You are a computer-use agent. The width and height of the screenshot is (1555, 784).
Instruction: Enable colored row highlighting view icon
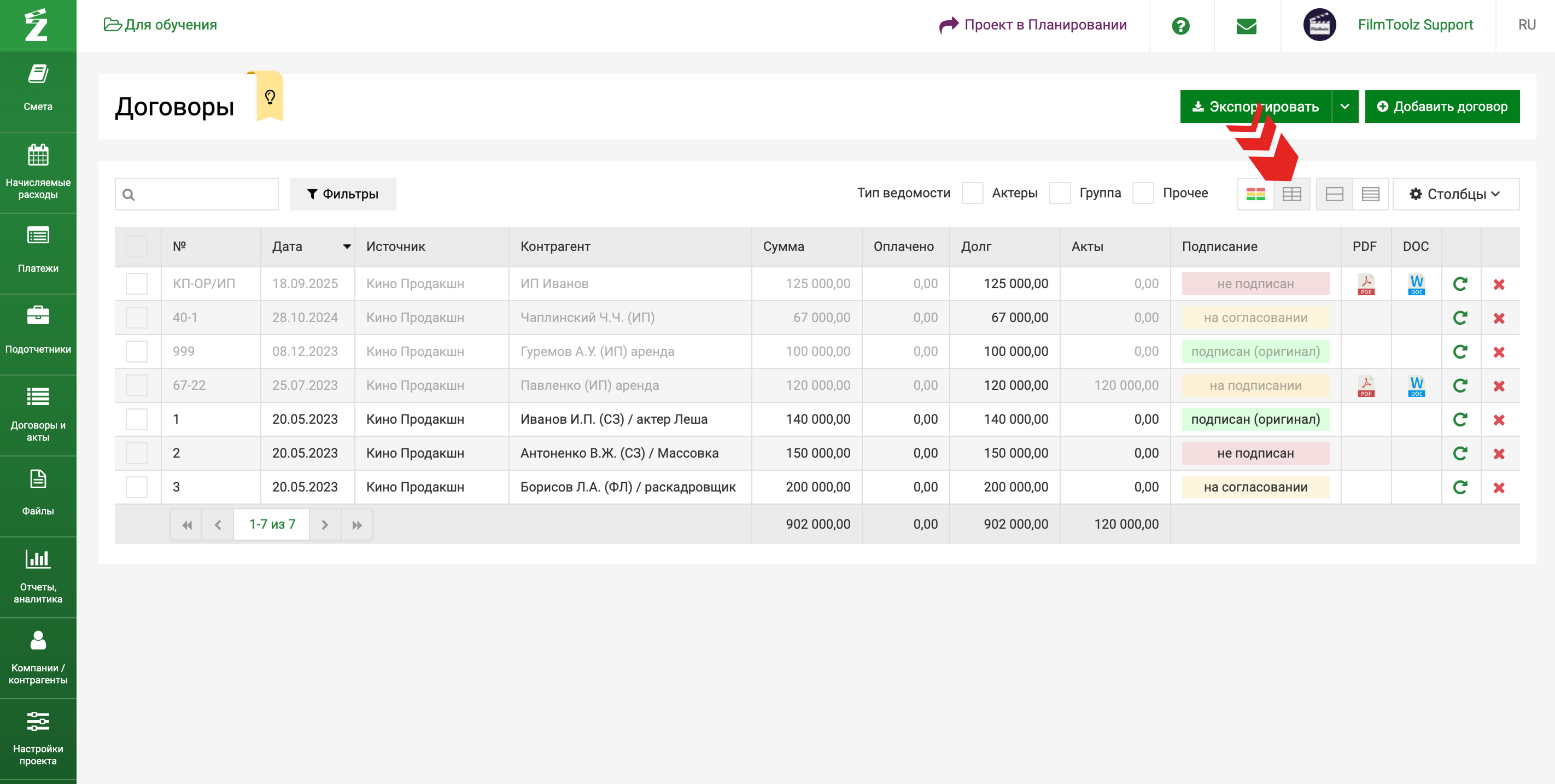click(x=1255, y=194)
